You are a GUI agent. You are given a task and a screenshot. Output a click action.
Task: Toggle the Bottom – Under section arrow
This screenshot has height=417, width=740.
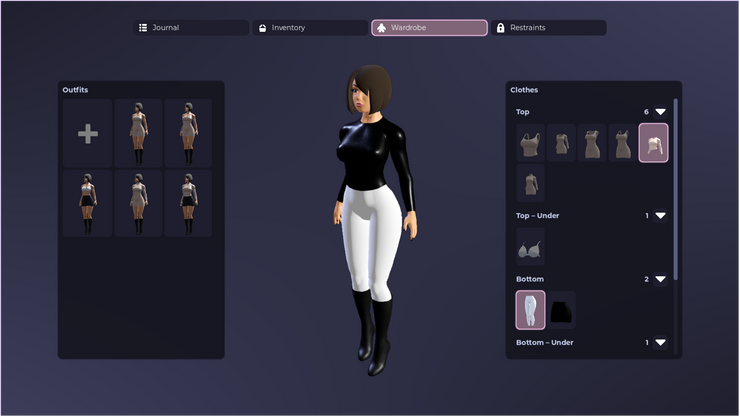click(660, 342)
